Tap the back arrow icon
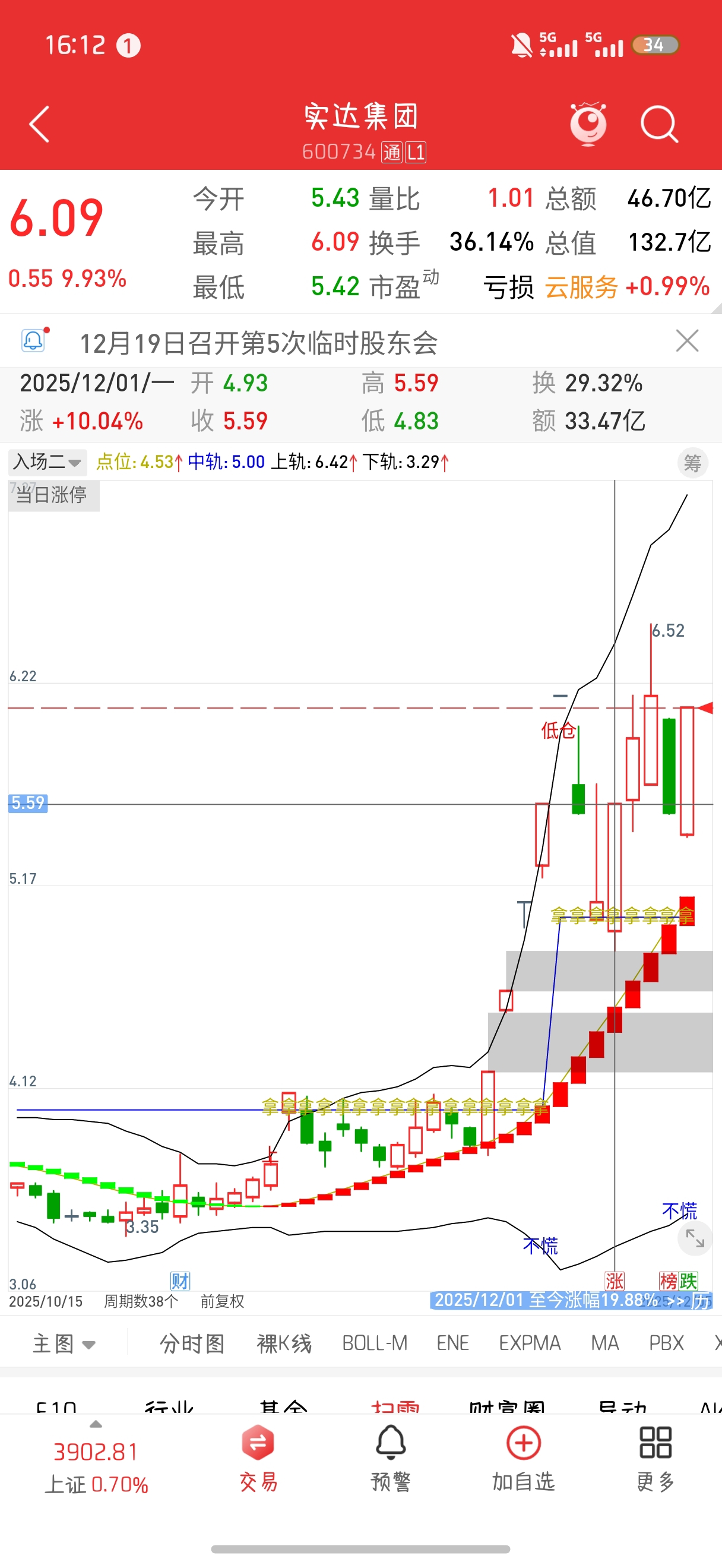 [40, 124]
